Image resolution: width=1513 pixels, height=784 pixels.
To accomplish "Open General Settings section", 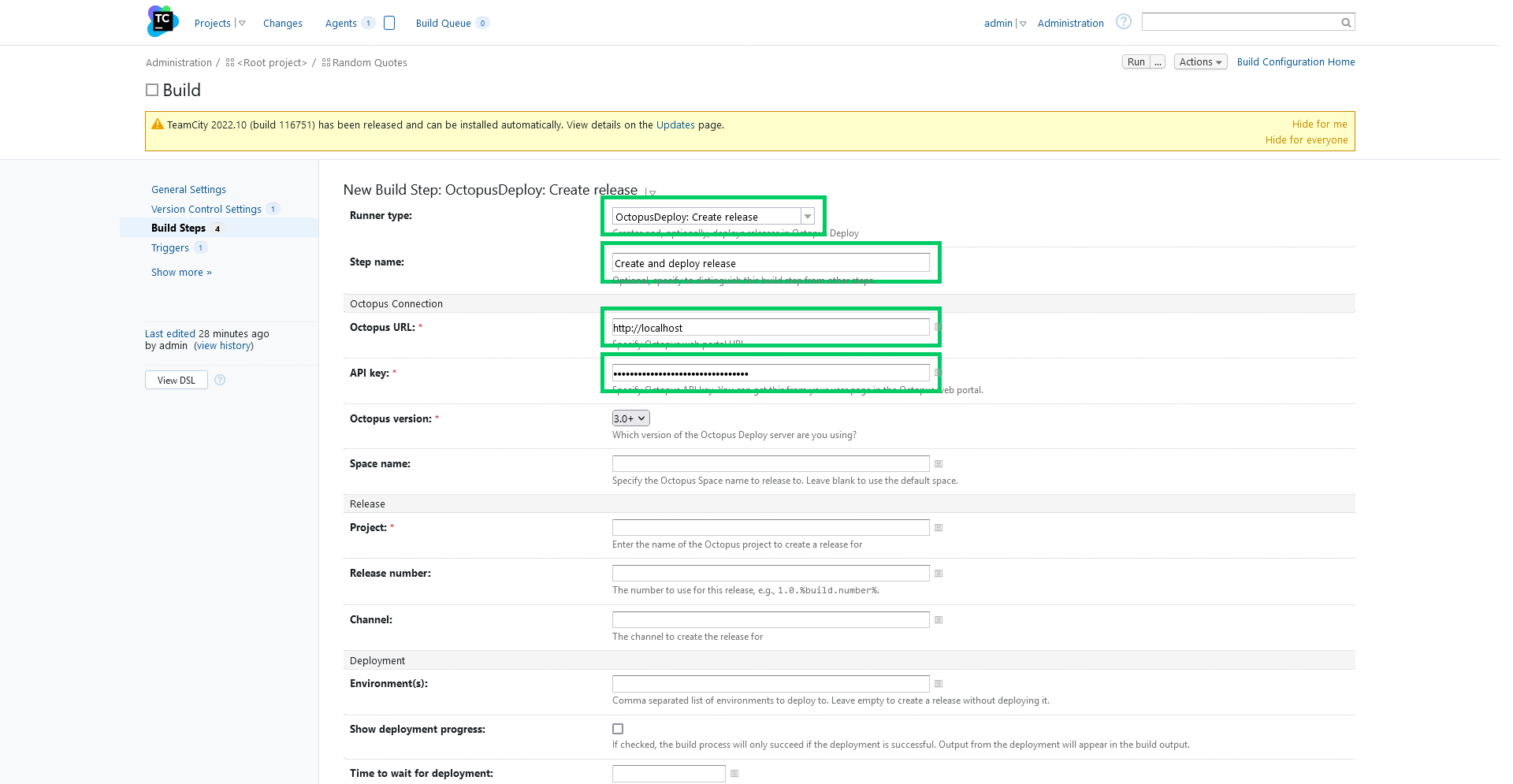I will point(188,190).
